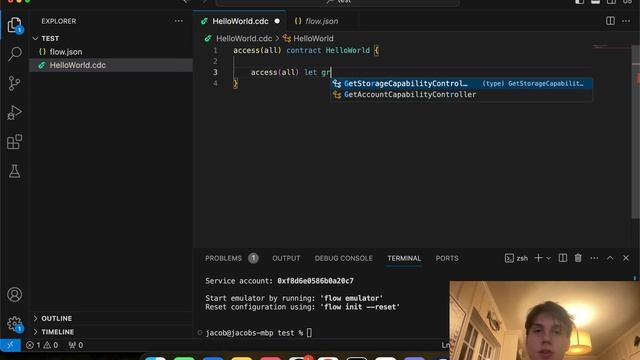Open the Explorer view in the activity bar
Viewport: 640px width, 360px height.
pos(14,25)
